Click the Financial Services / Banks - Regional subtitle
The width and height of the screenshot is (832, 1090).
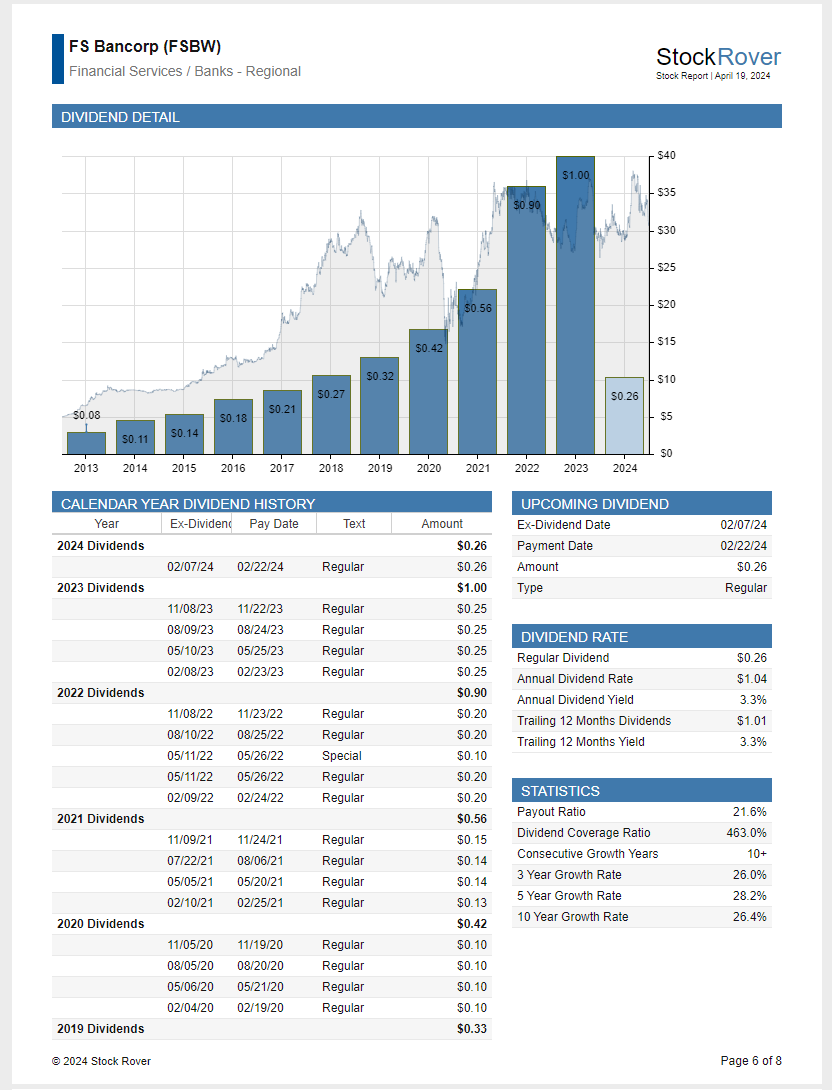click(x=185, y=71)
